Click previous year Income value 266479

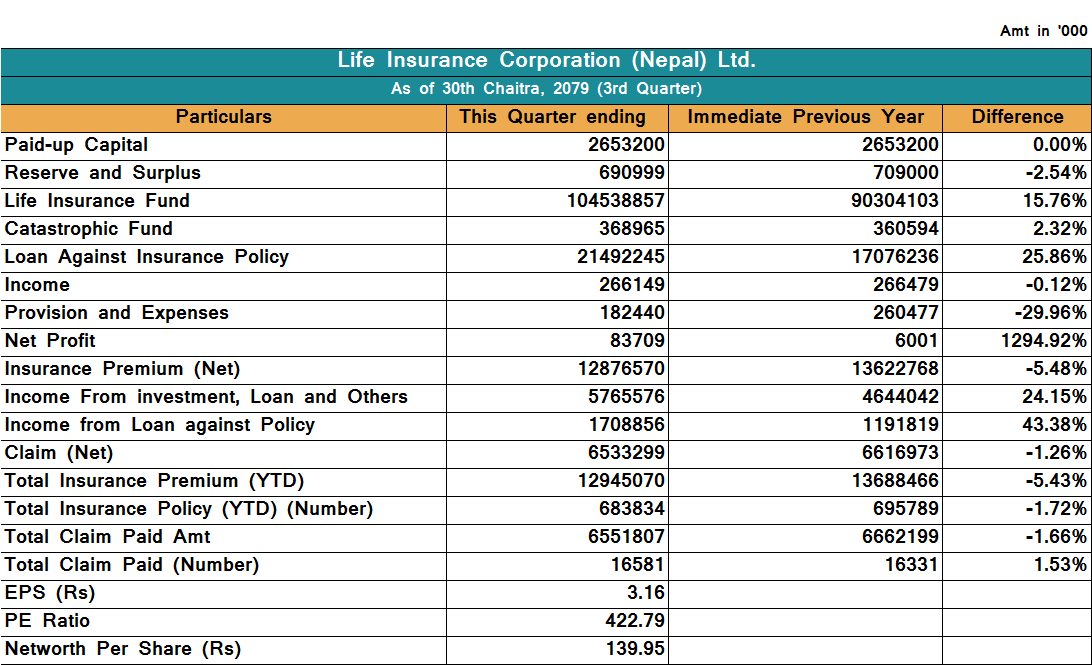click(x=906, y=285)
